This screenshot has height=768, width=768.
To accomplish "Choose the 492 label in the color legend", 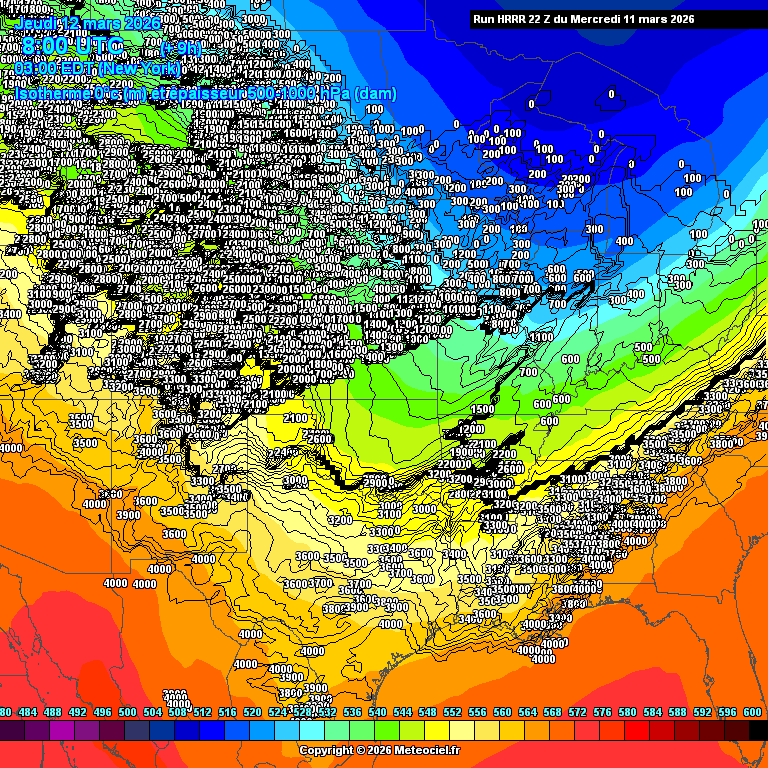I will [78, 712].
